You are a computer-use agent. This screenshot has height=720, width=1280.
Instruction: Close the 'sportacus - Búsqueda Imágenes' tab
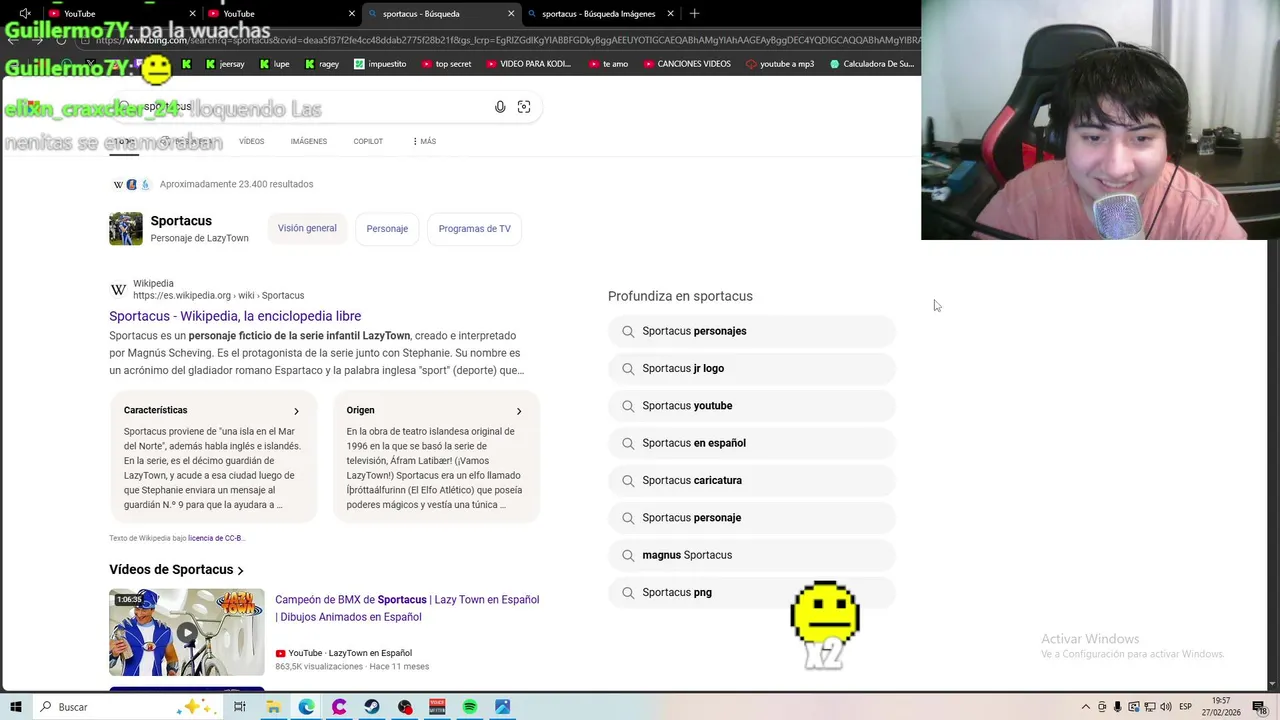(670, 14)
